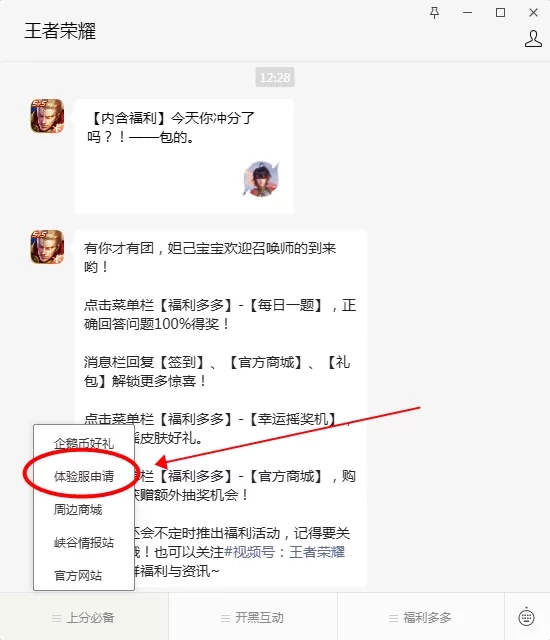Follow the #视频号：王者荣耀 link
550x640 pixels.
click(x=285, y=552)
